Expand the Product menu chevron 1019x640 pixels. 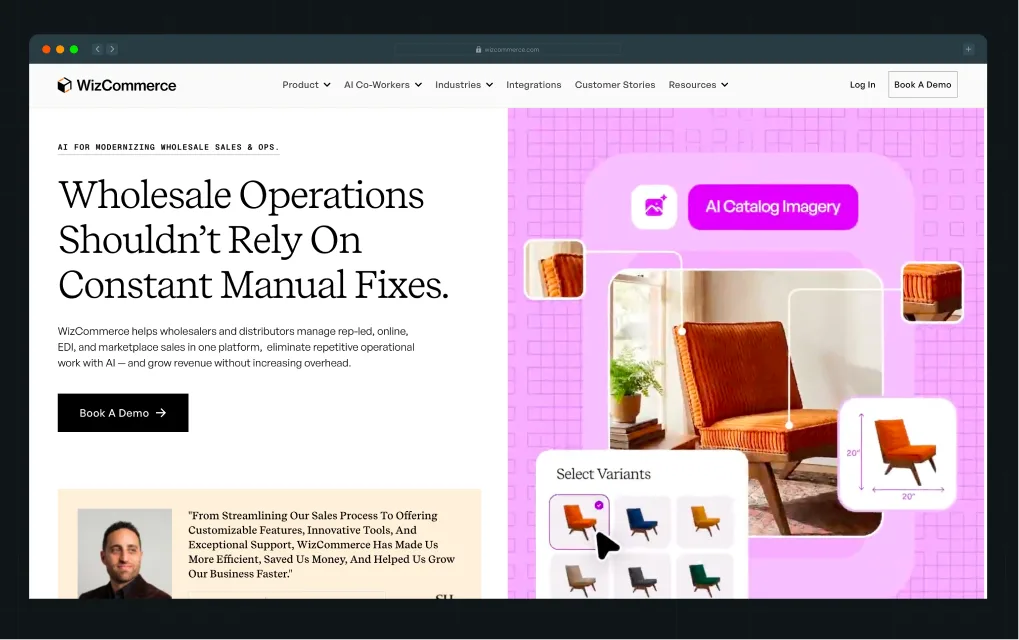(327, 85)
